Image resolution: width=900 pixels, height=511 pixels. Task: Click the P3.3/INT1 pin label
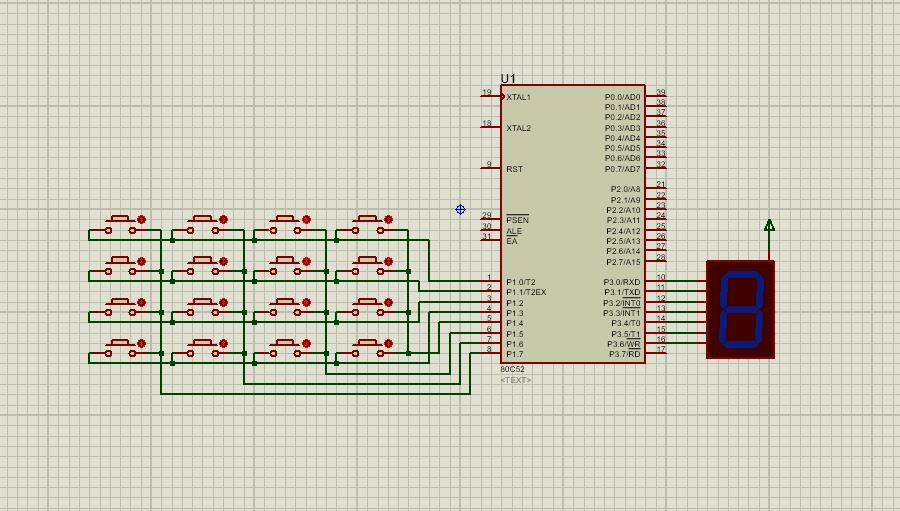click(x=622, y=313)
